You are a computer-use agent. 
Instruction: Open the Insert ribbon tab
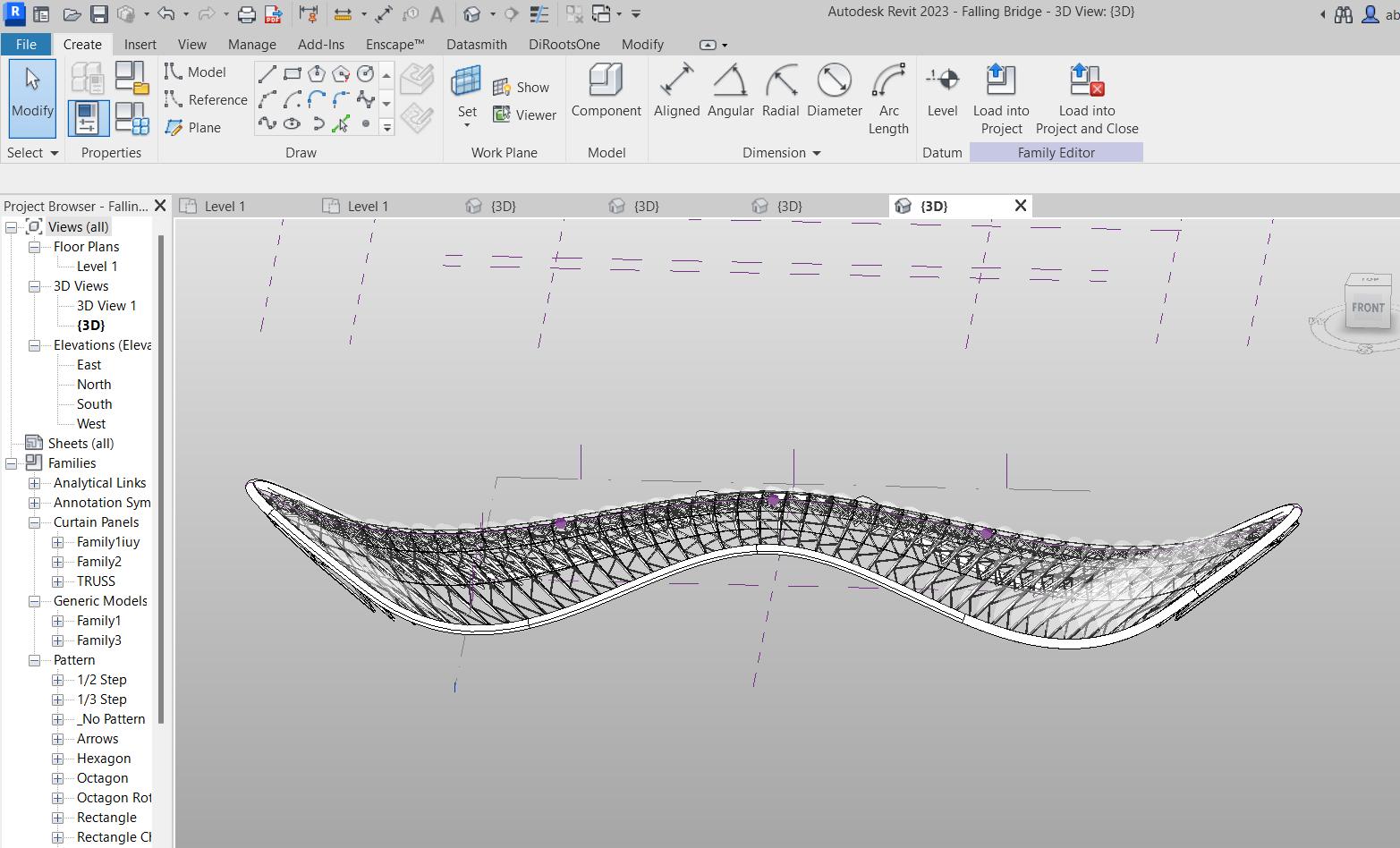(140, 45)
